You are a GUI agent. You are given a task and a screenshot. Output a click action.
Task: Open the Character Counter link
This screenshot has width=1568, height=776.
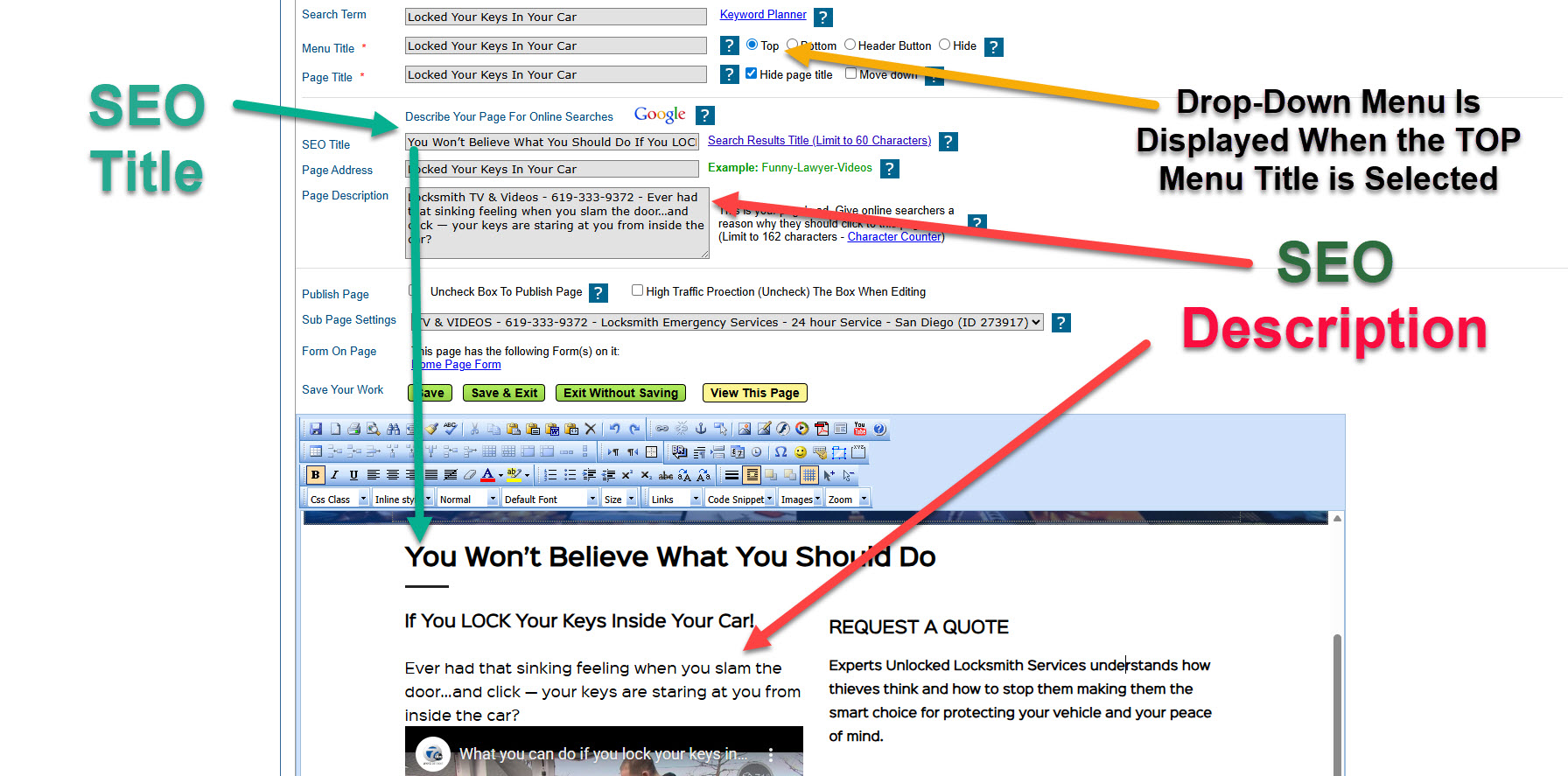[895, 236]
